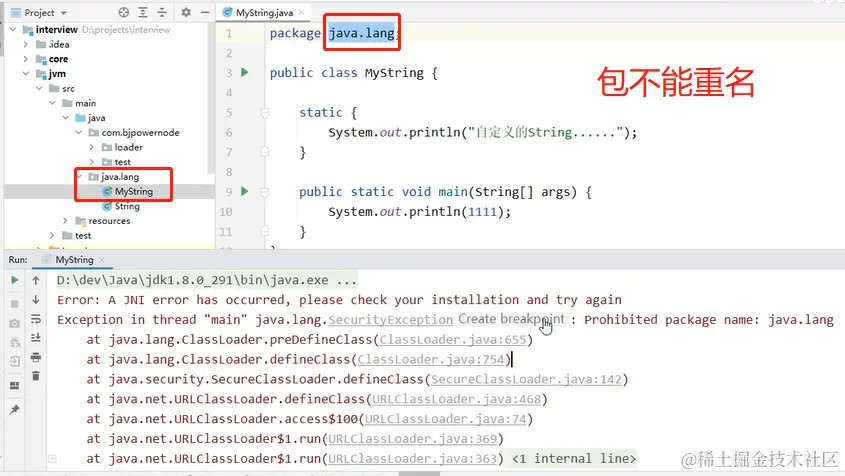Open URLClassLoader.java:468 stack link
Image resolution: width=845 pixels, height=476 pixels.
[x=456, y=399]
